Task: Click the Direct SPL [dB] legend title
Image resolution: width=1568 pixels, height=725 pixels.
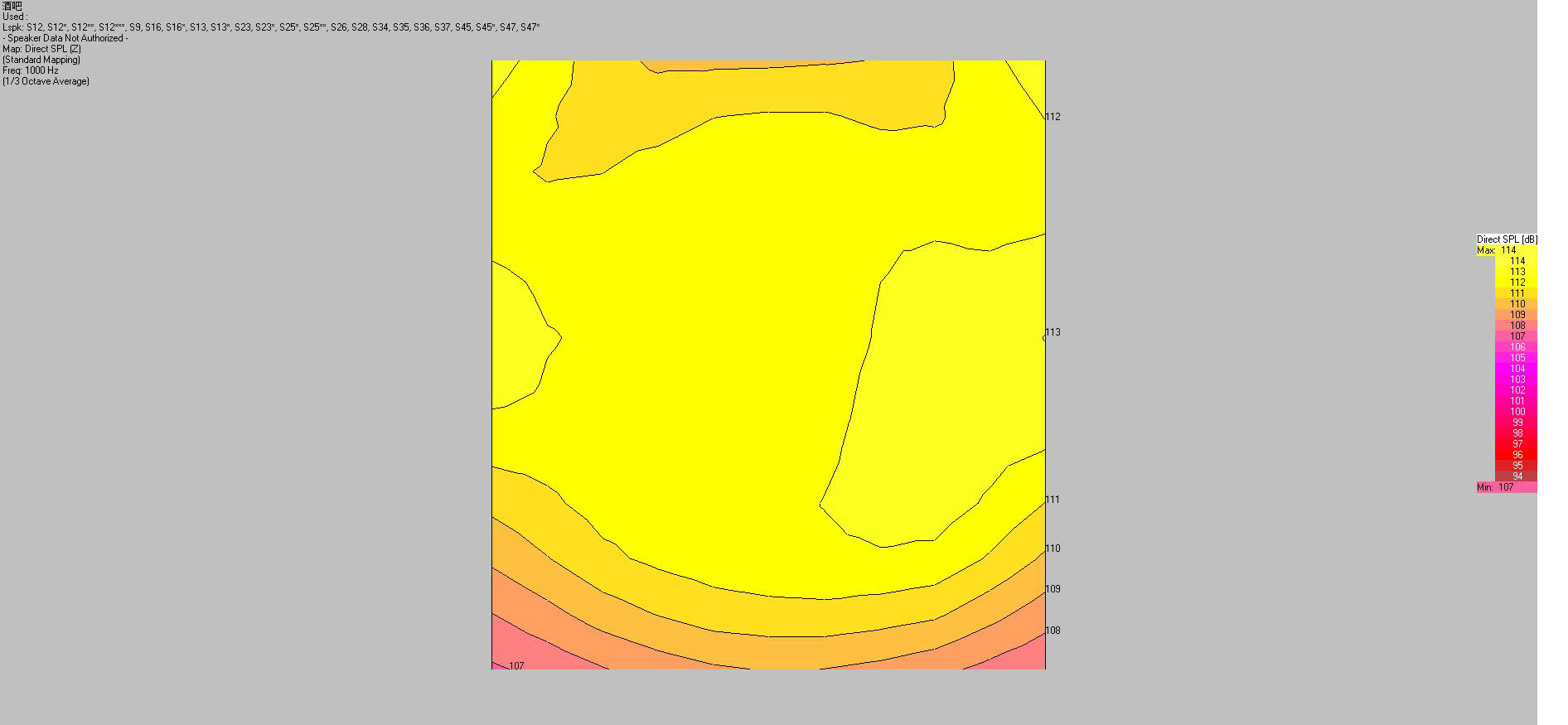Action: tap(1507, 239)
